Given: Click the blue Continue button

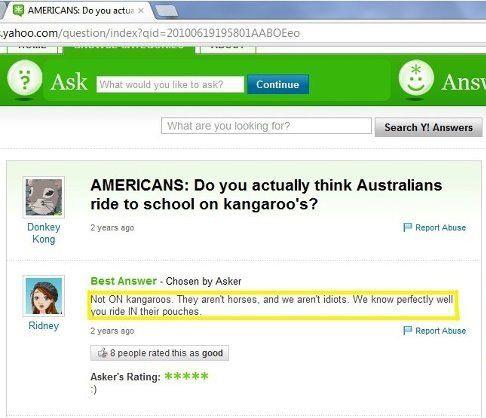Looking at the screenshot, I should tap(278, 84).
